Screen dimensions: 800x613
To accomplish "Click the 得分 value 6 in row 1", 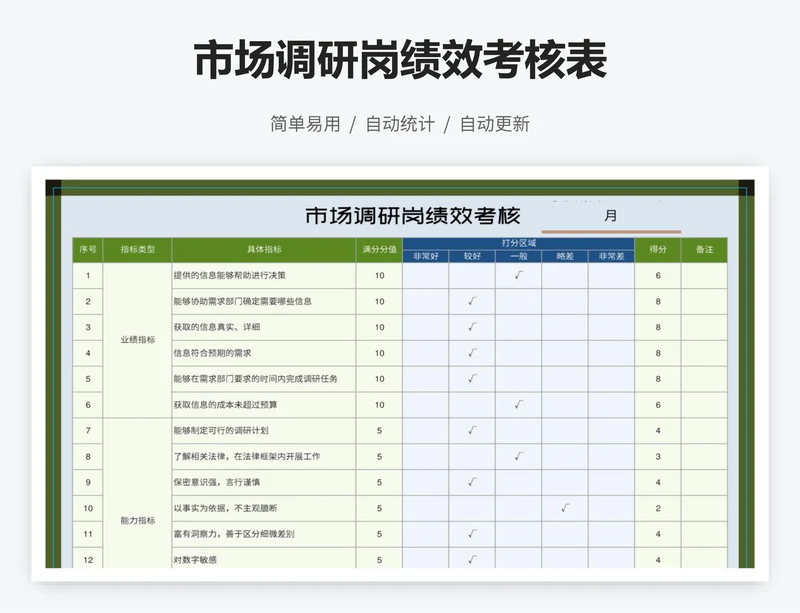I will click(658, 276).
